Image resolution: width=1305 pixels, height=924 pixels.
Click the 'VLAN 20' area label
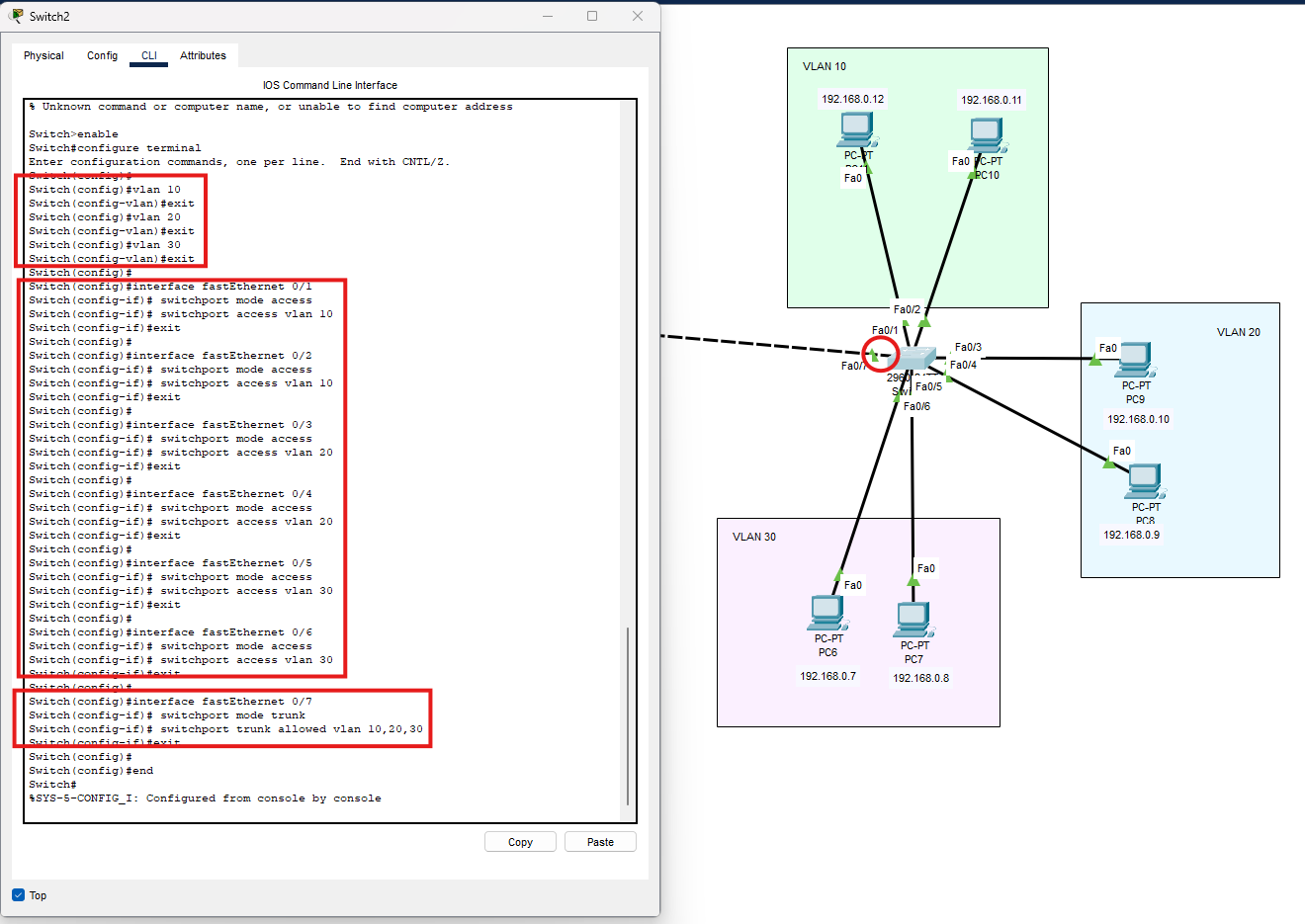coord(1239,332)
